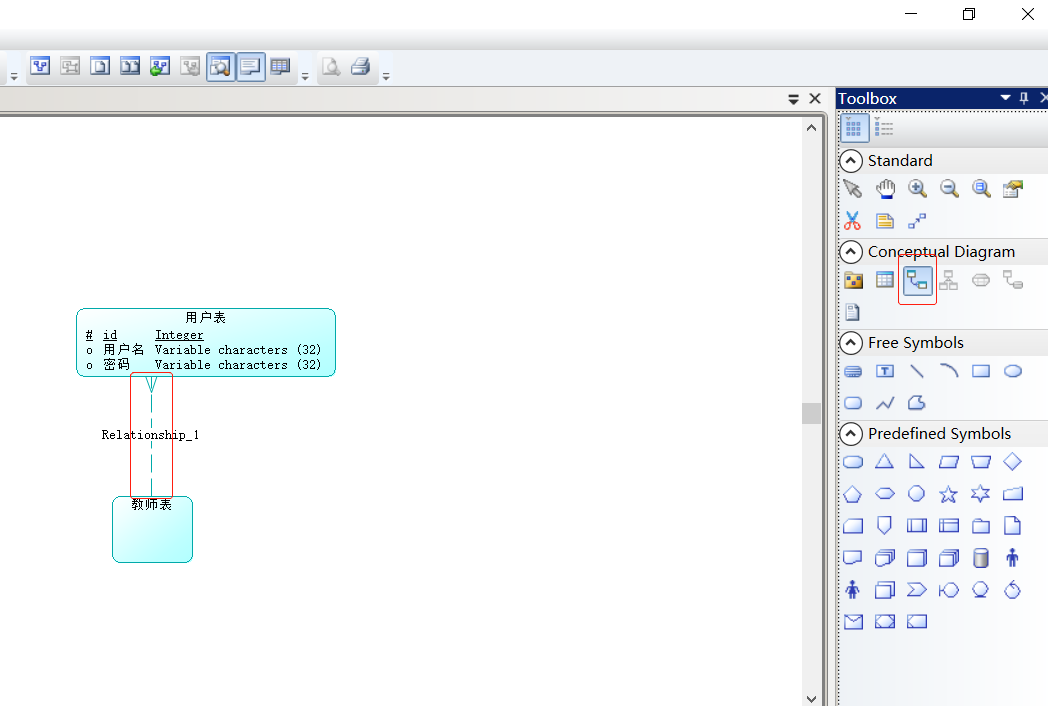
Task: Click the scroll down arrow of canvas
Action: click(811, 699)
